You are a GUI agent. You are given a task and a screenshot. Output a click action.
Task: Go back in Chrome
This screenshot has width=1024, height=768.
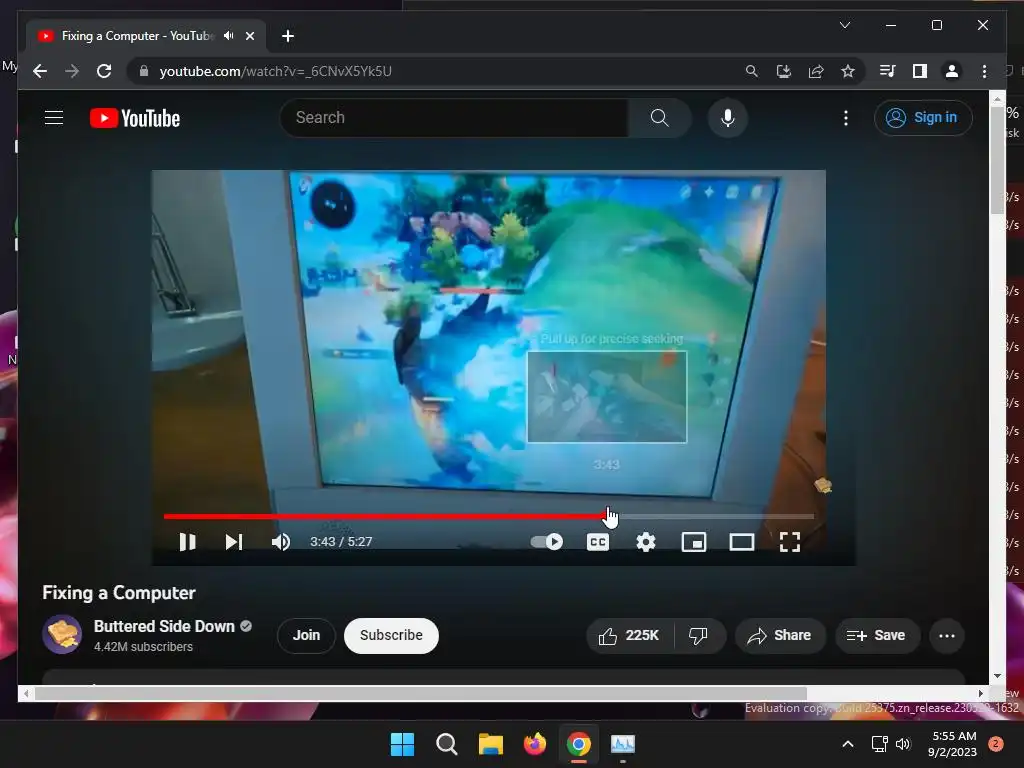click(x=40, y=71)
